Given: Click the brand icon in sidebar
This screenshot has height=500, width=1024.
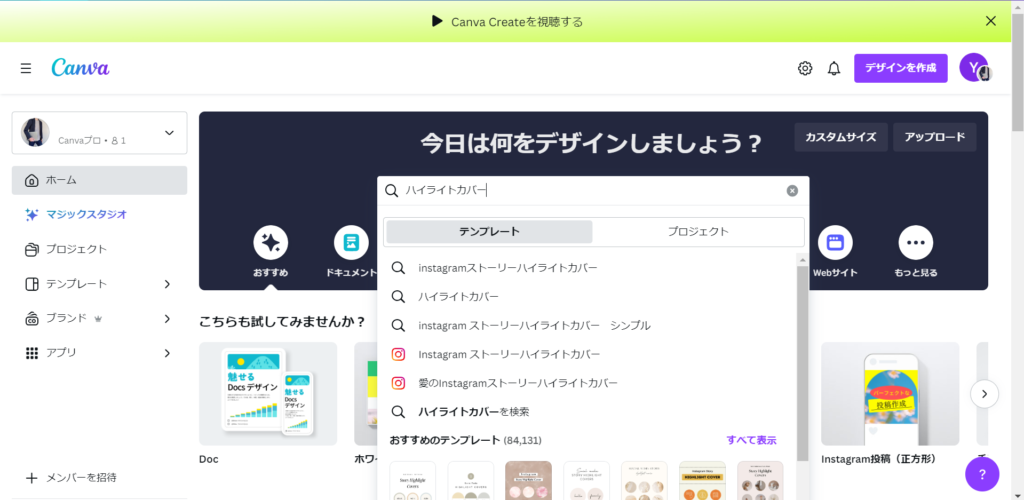Looking at the screenshot, I should [x=31, y=319].
